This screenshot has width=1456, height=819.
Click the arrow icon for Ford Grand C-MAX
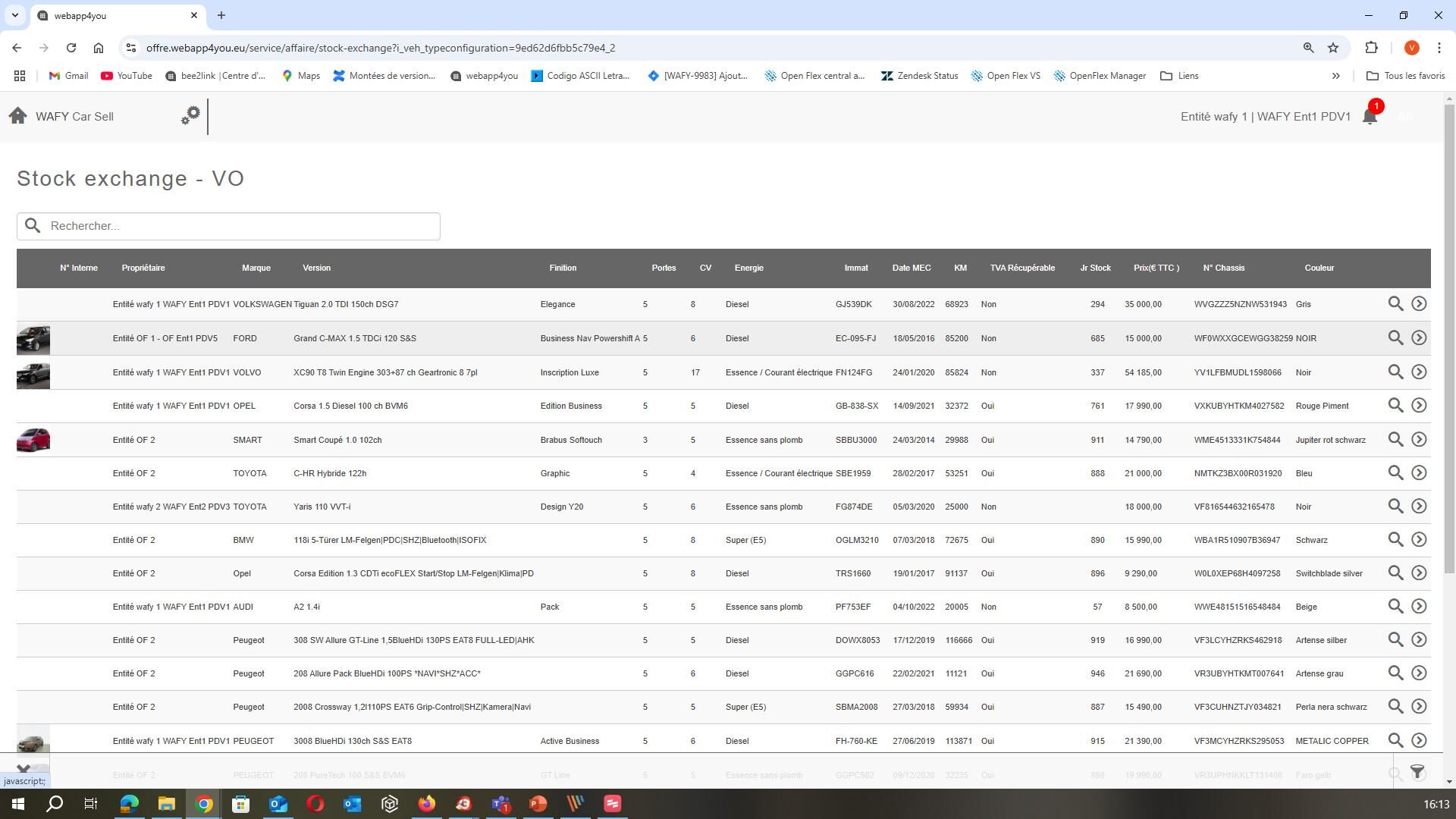(1419, 337)
